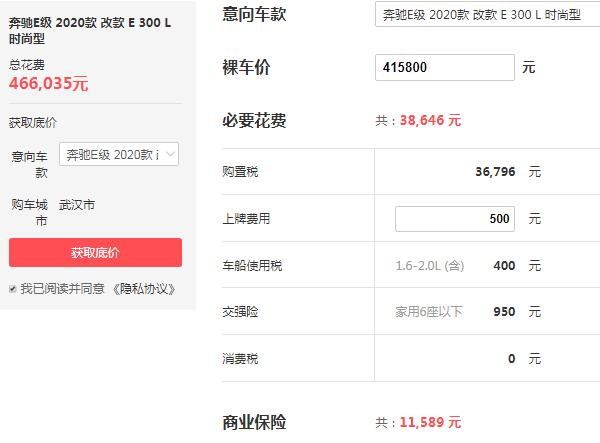Click the 商业保险 section heading
Image resolution: width=600 pixels, height=443 pixels.
point(254,422)
